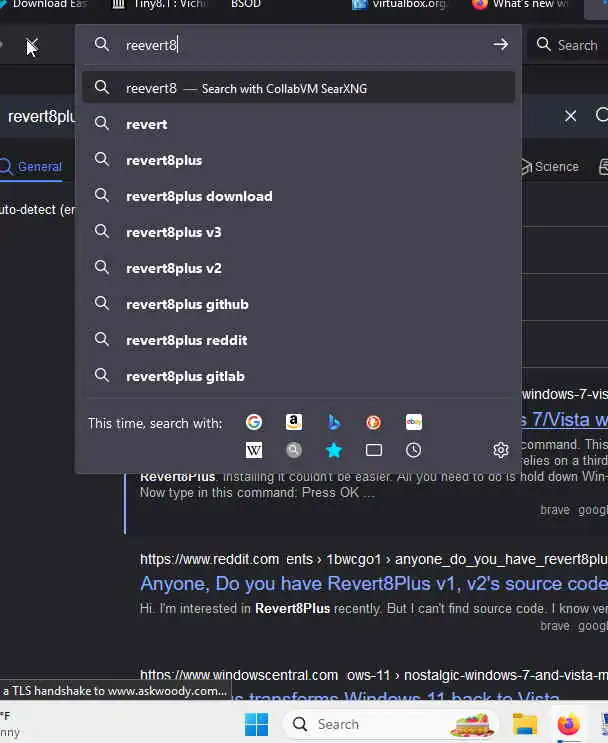
Task: Search this time with Bing
Action: (x=334, y=422)
